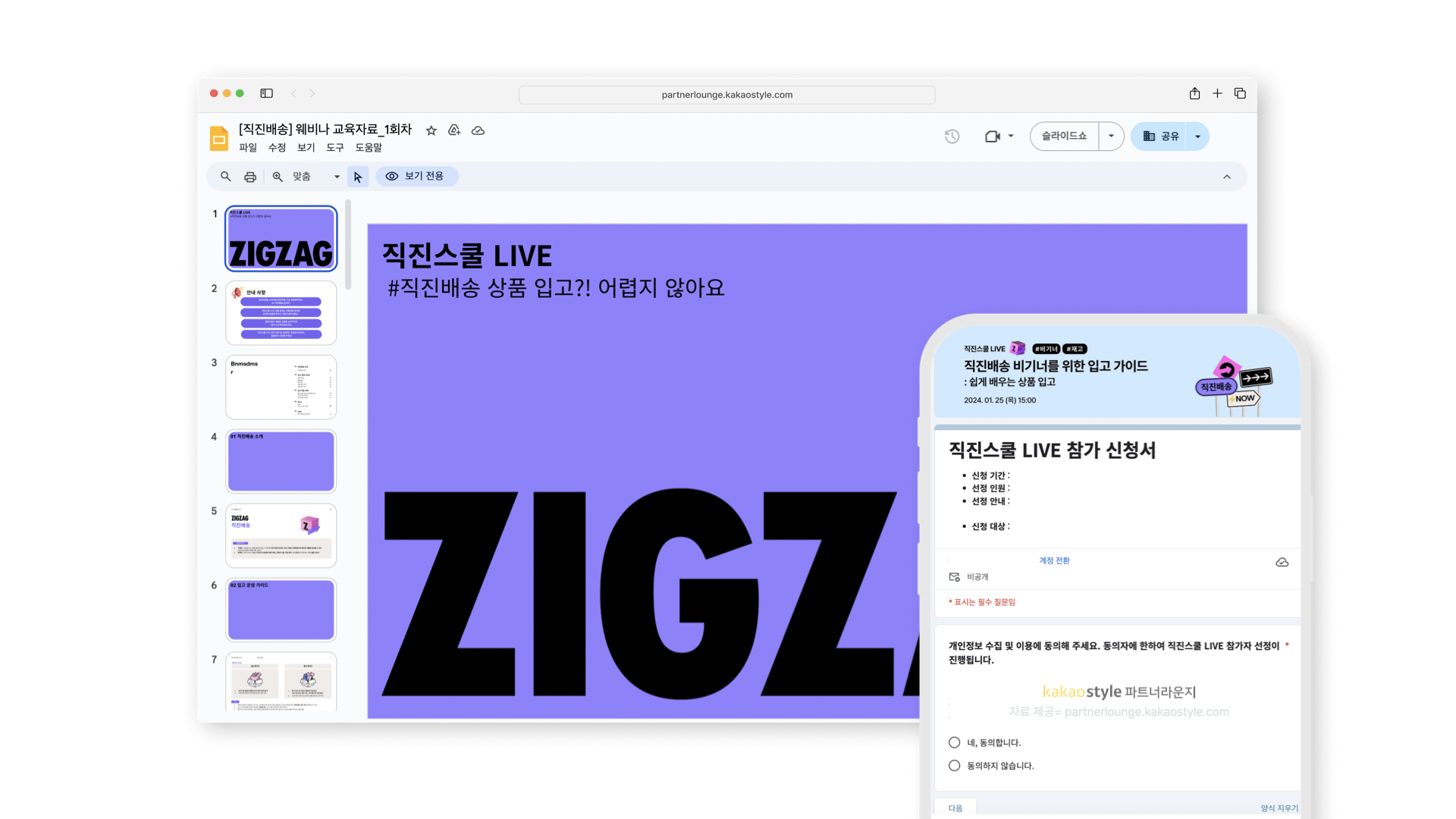Go back with browser arrow
This screenshot has width=1456, height=819.
[x=293, y=93]
